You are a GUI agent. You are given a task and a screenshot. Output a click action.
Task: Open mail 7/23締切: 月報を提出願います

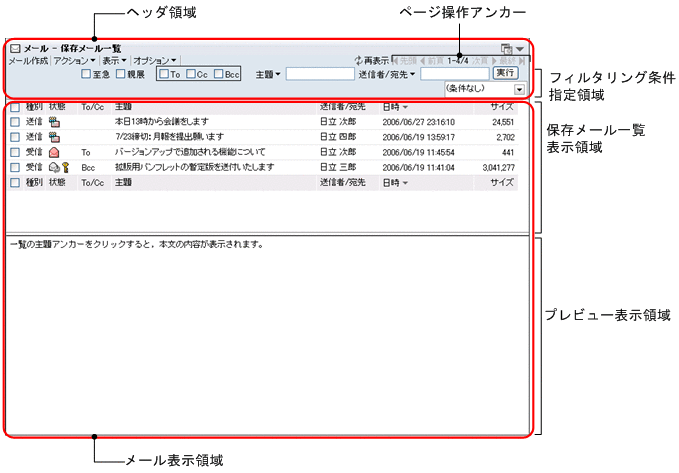169,137
